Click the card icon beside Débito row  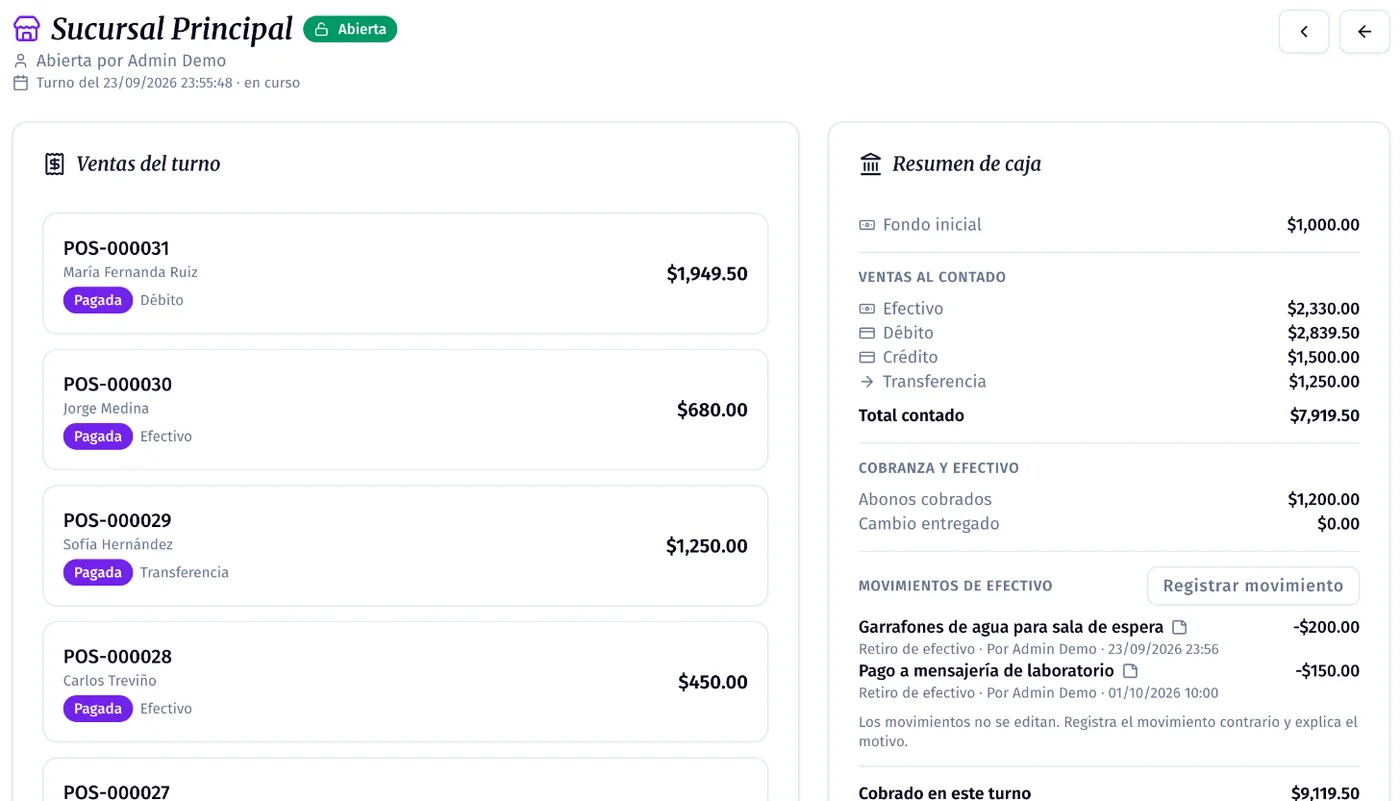[x=867, y=333]
